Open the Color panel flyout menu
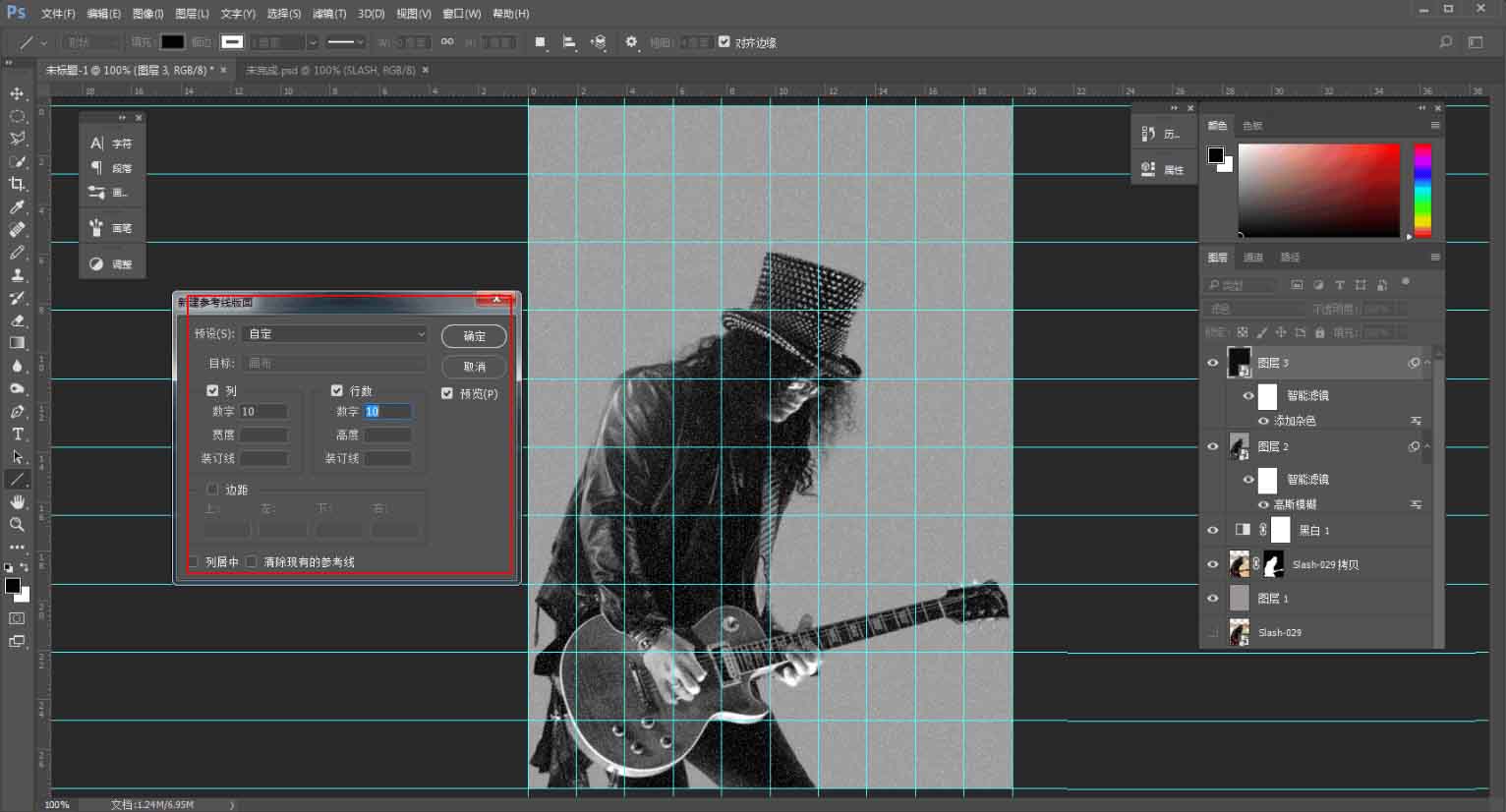This screenshot has width=1506, height=812. 1435,125
